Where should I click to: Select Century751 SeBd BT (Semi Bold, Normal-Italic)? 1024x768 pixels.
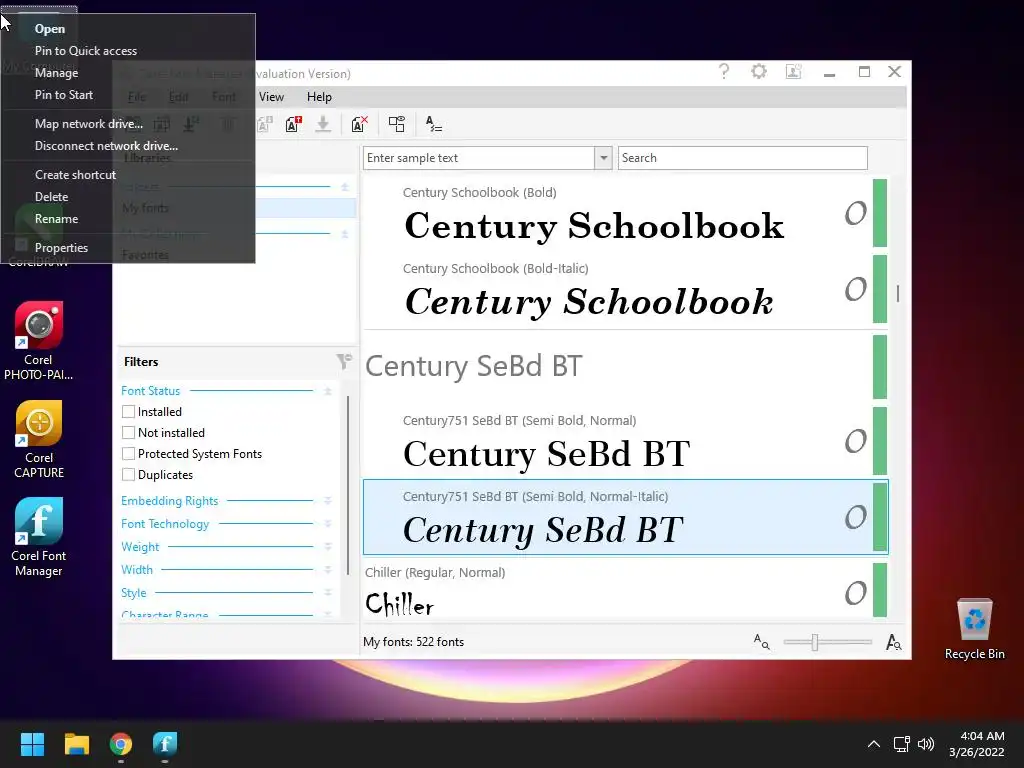point(625,517)
